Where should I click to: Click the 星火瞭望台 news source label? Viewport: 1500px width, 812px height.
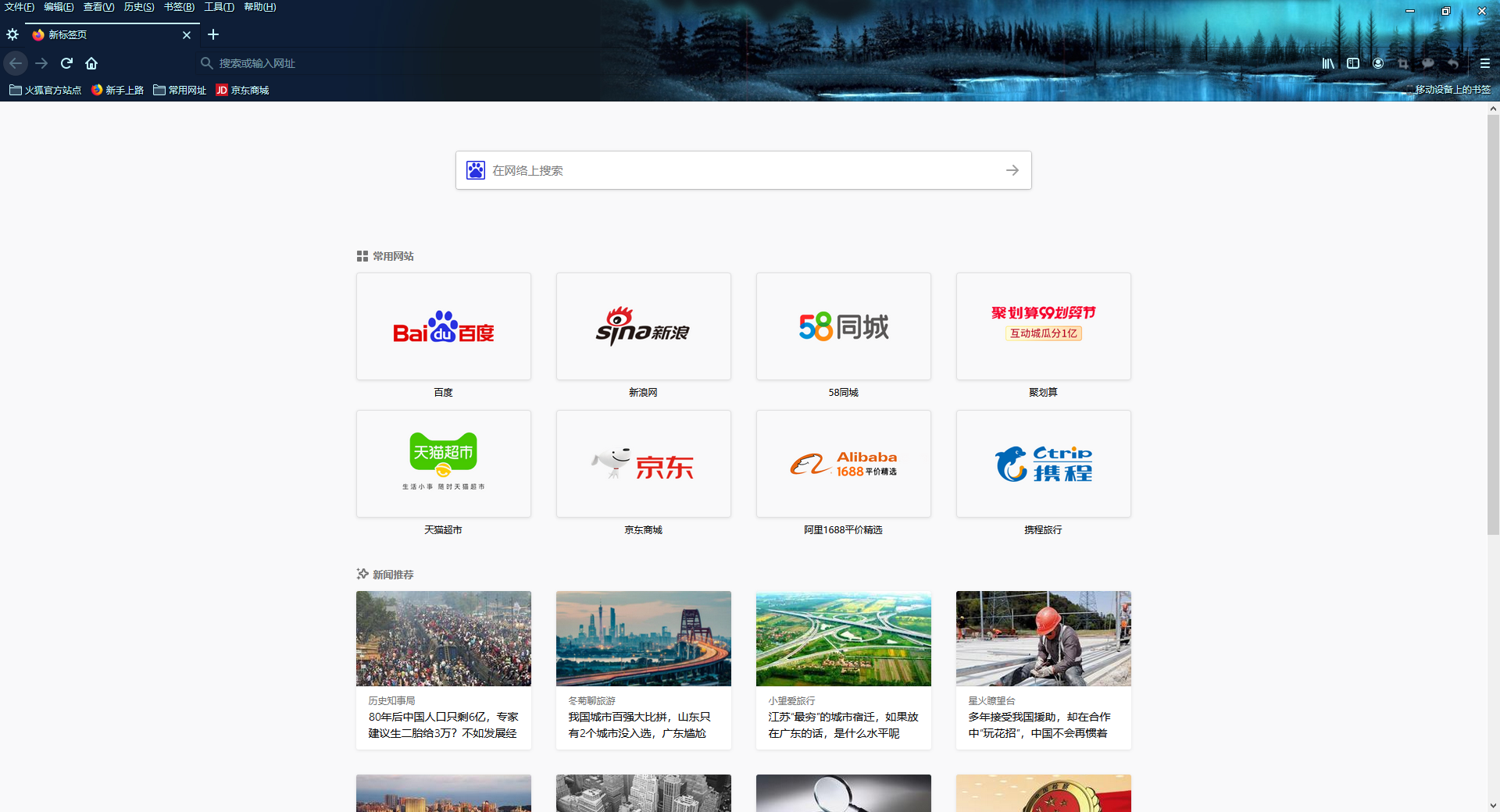tap(992, 701)
